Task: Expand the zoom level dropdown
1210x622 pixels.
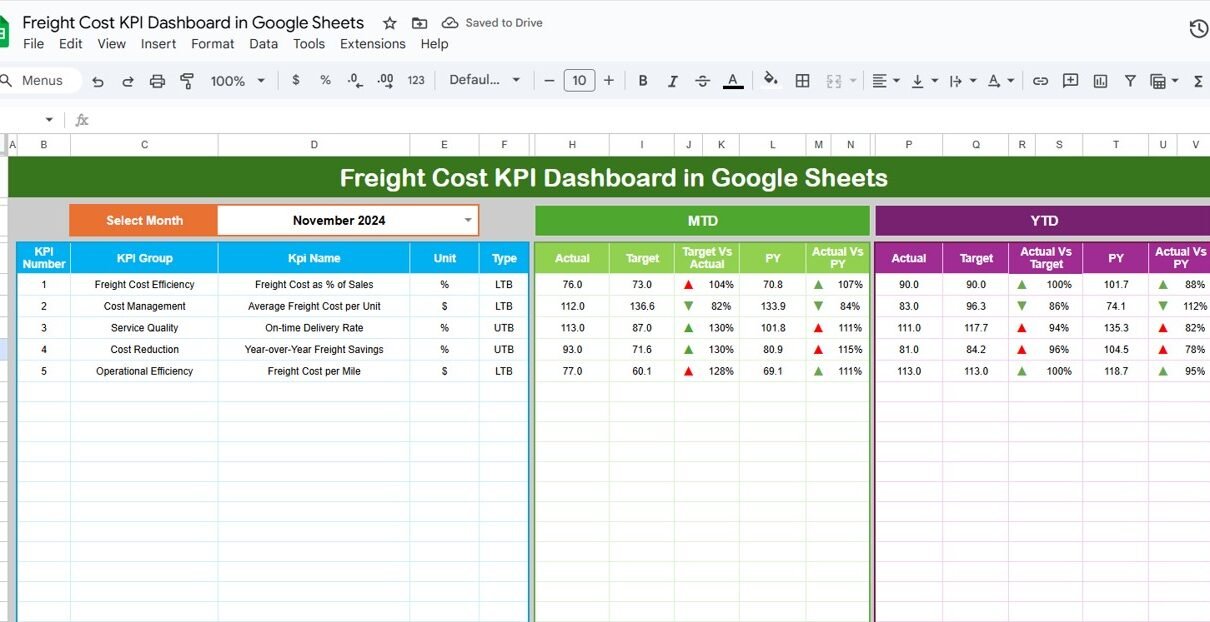Action: click(x=238, y=81)
